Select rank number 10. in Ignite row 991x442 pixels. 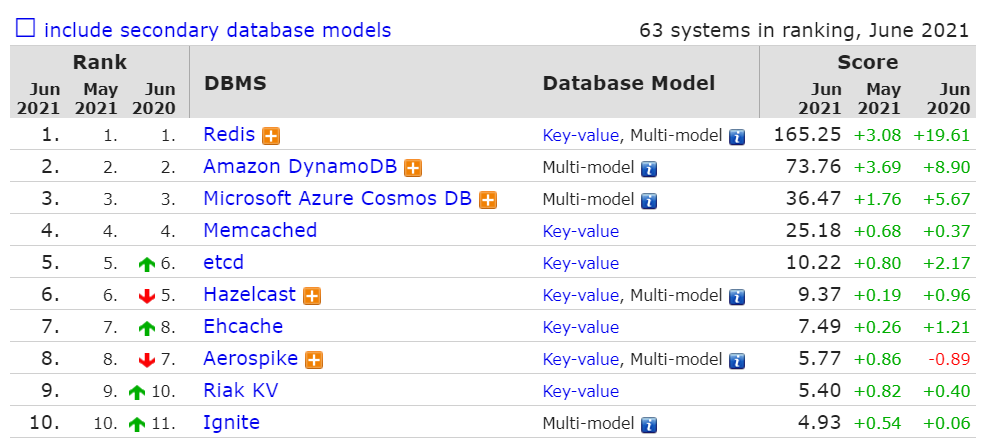click(44, 423)
